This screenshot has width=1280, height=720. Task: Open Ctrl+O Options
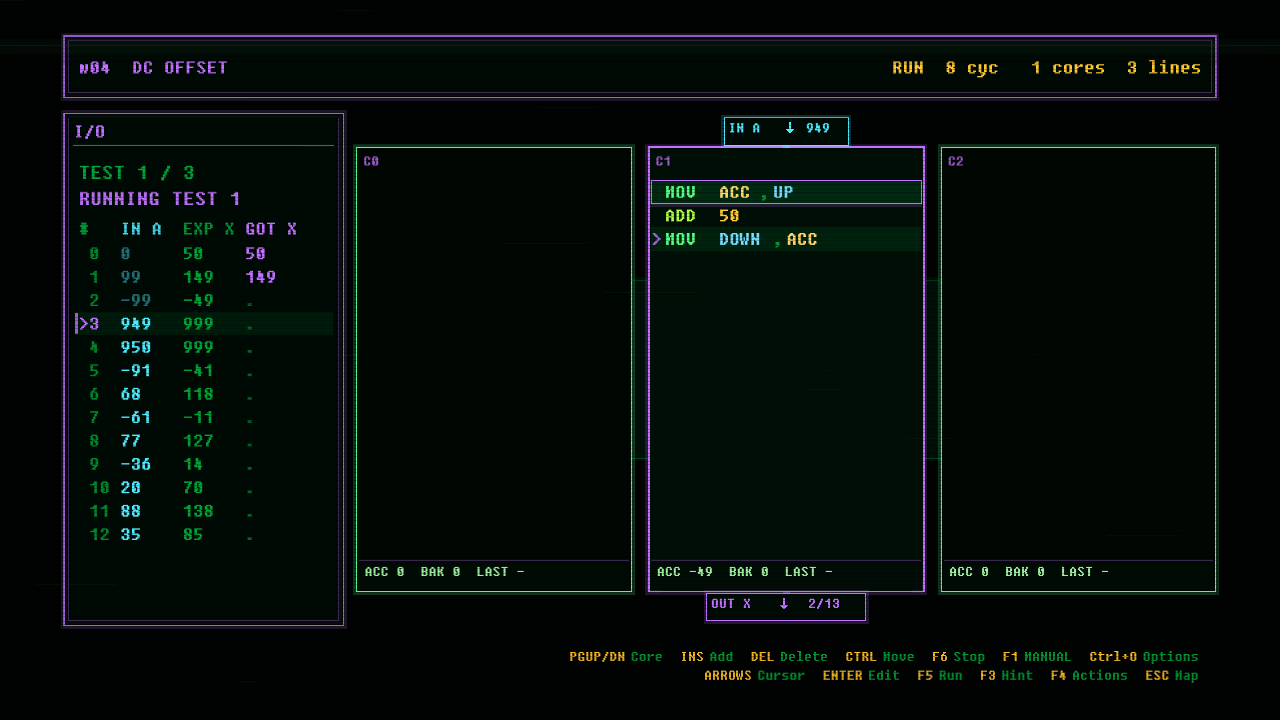pos(1144,657)
